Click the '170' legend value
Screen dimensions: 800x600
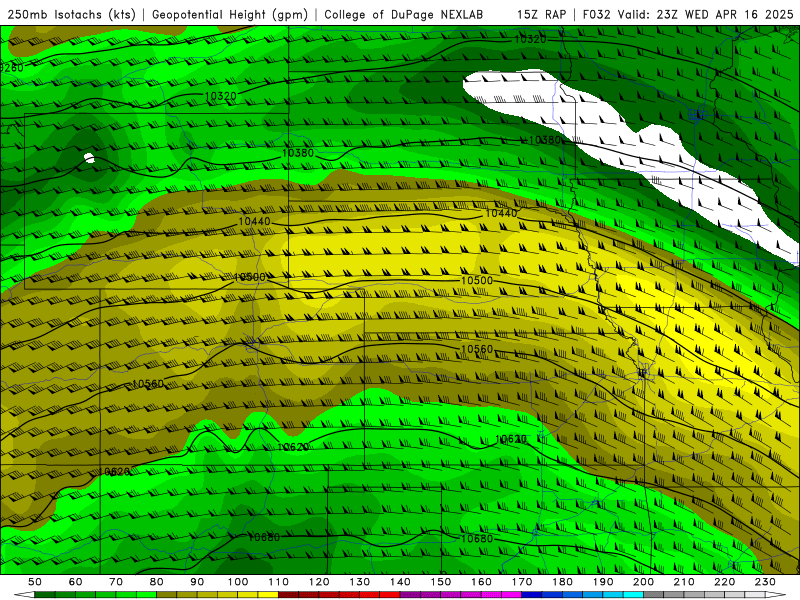[522, 582]
